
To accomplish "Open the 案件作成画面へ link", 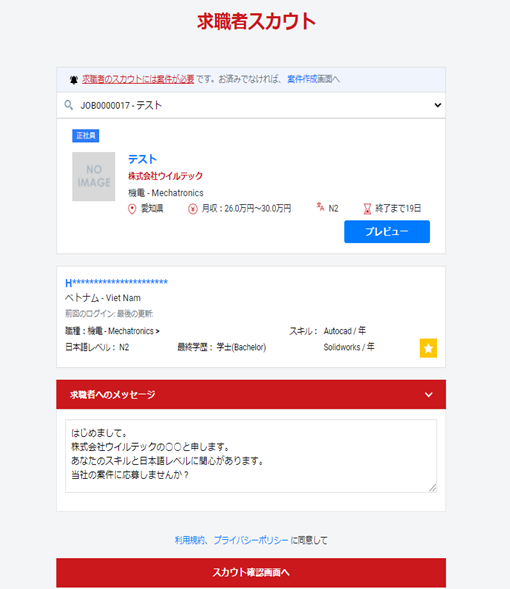I will point(313,79).
